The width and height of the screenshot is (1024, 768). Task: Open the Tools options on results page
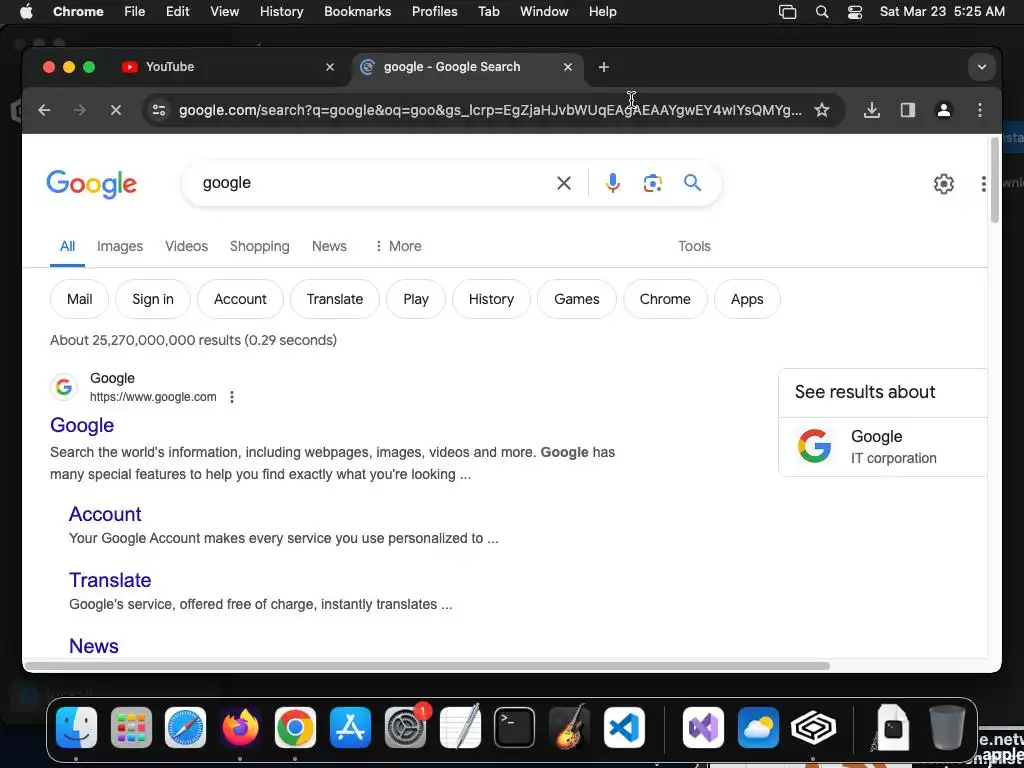pos(694,246)
